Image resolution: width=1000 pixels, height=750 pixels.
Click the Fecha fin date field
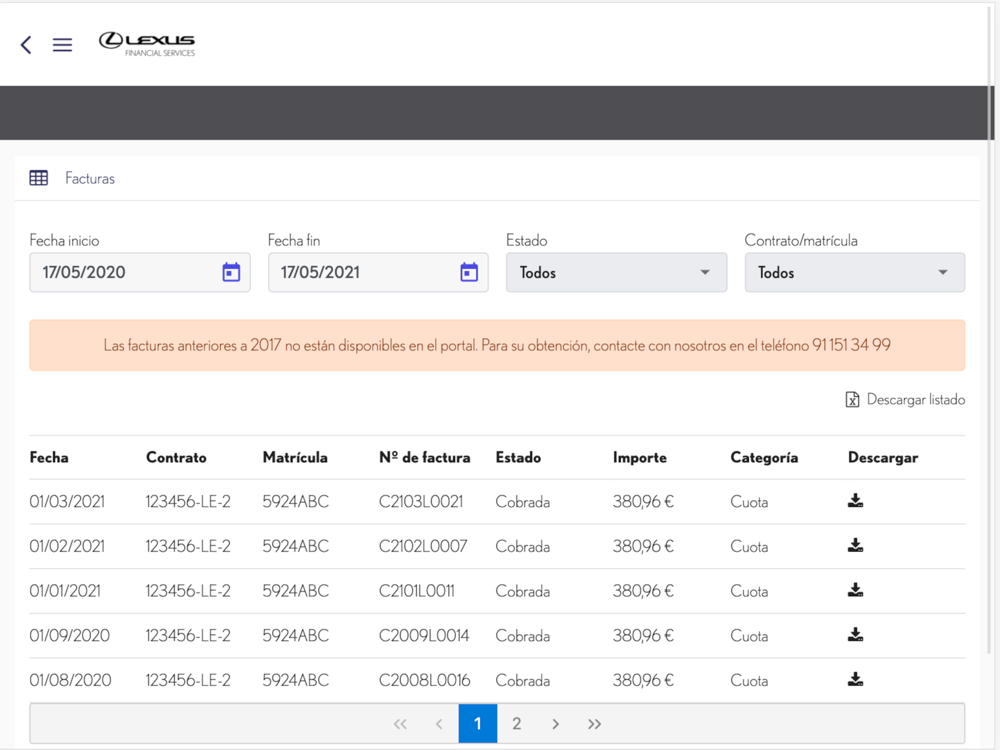[378, 272]
